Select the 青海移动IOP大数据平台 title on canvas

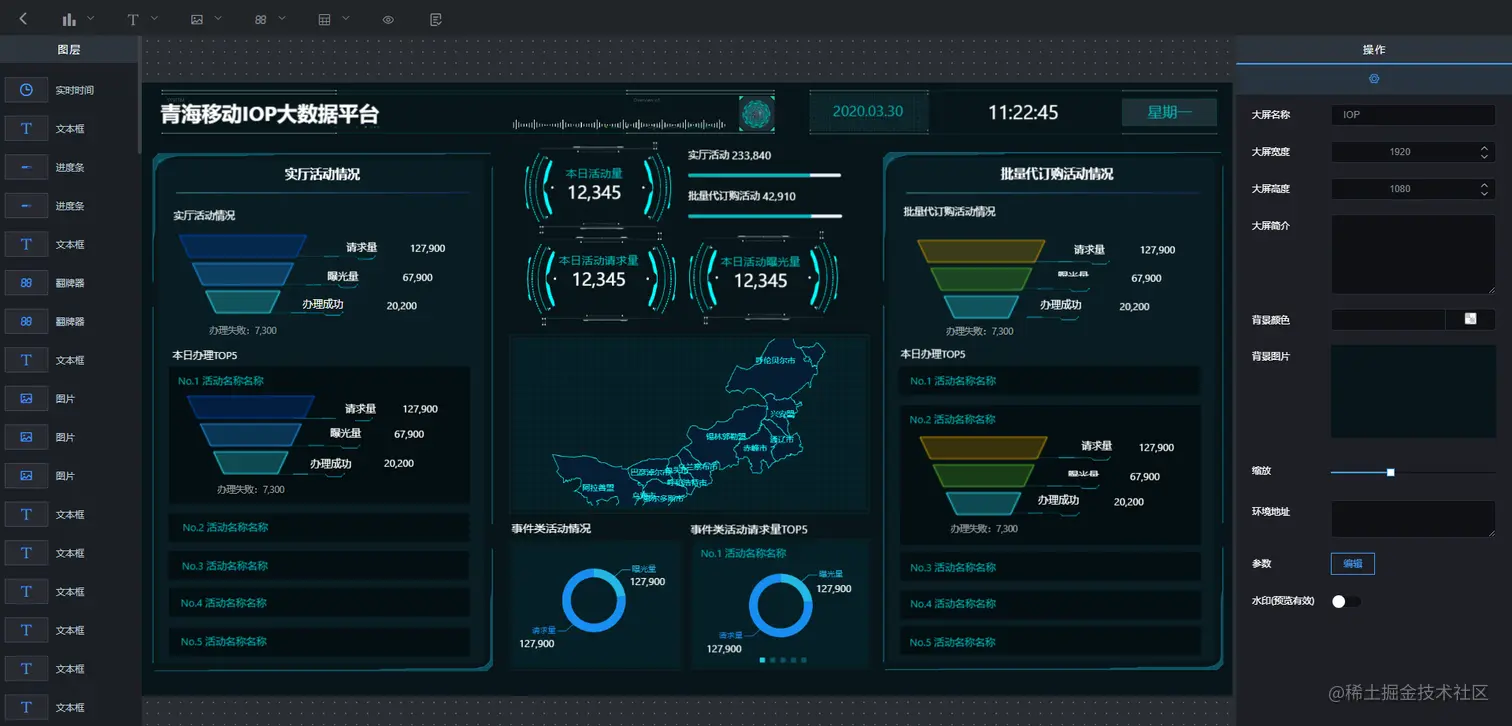[270, 114]
